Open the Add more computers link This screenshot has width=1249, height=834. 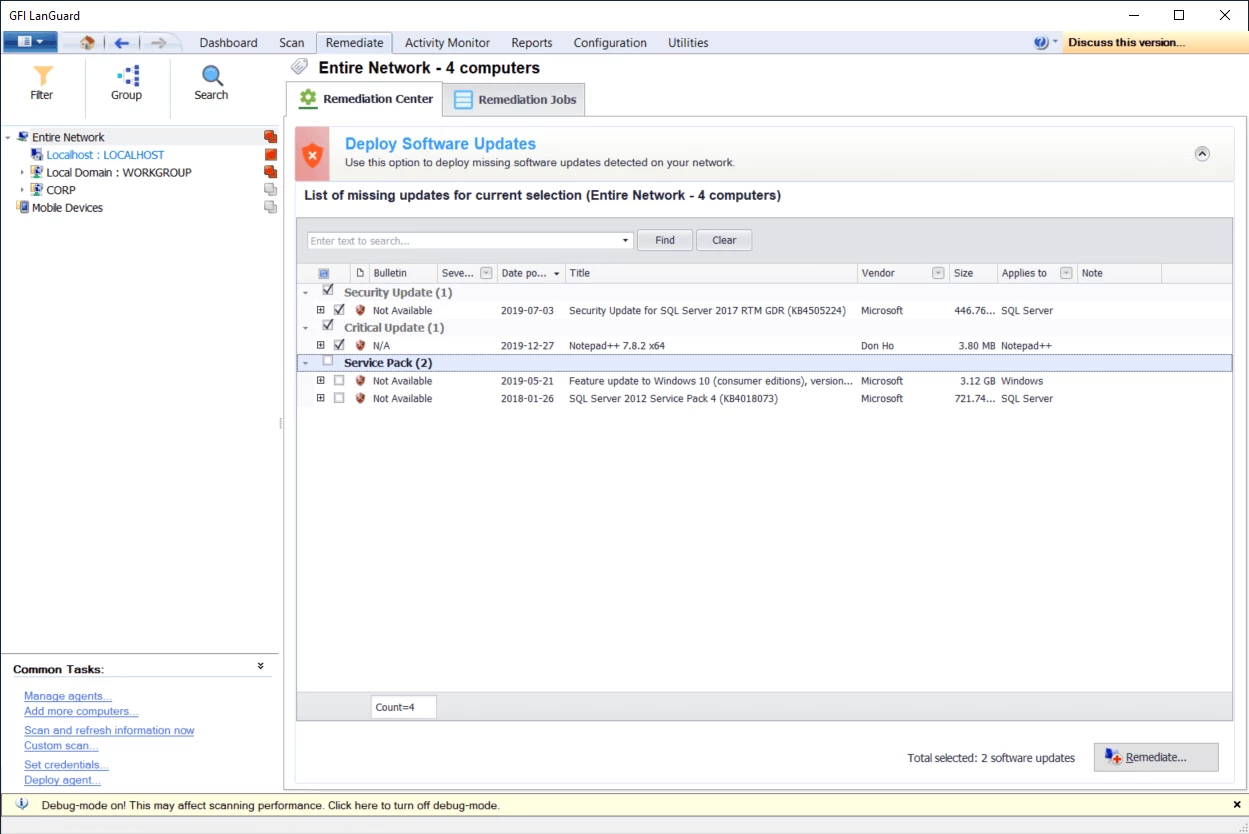coord(81,711)
